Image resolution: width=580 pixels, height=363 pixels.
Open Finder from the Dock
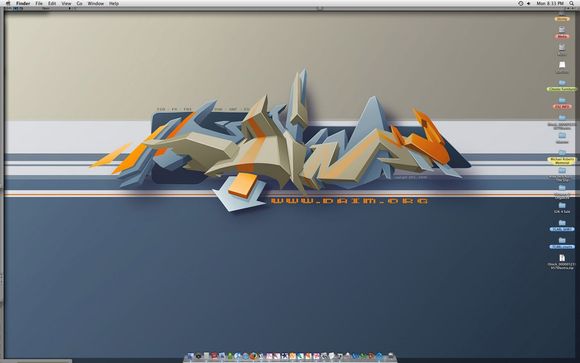(190, 356)
